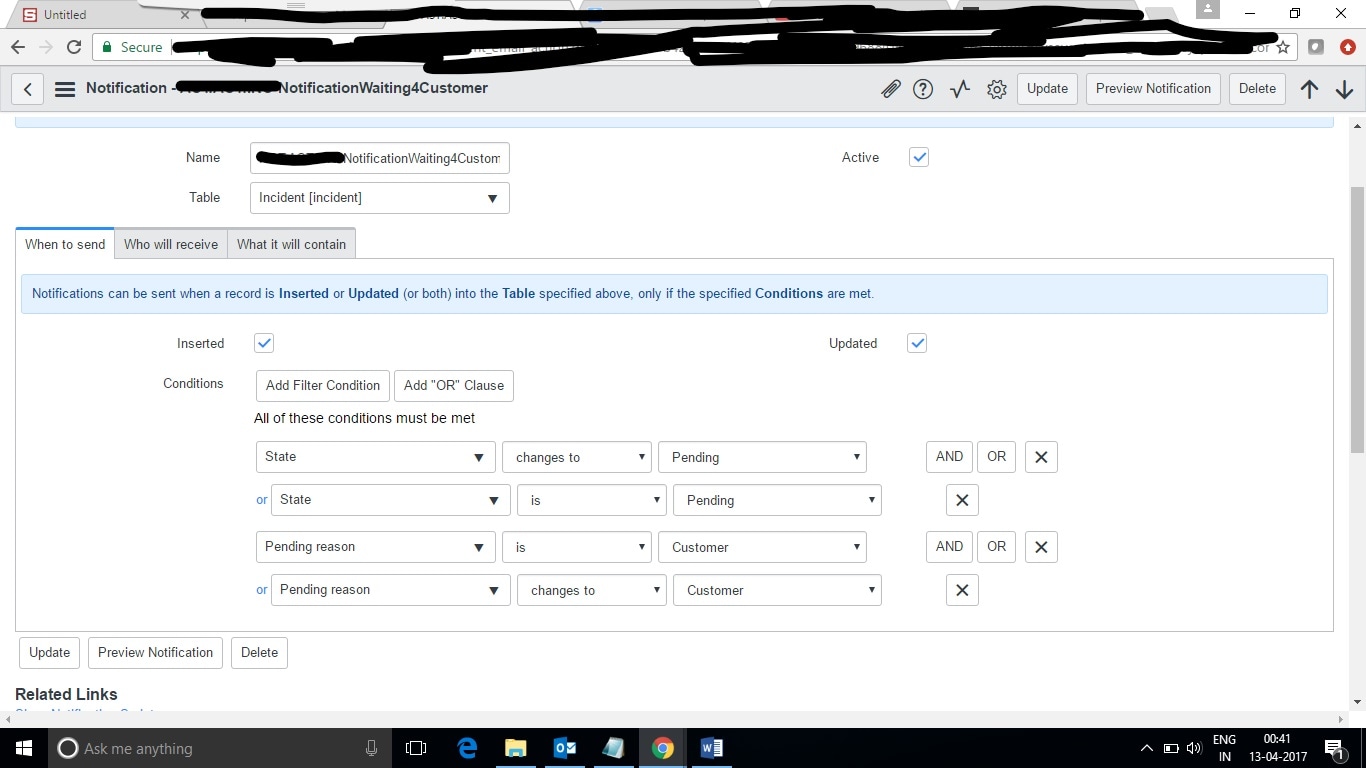The height and width of the screenshot is (768, 1366).
Task: Open the first Pending reason field dropdown
Action: (375, 547)
